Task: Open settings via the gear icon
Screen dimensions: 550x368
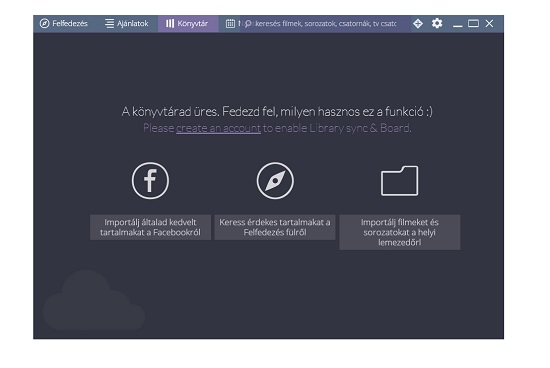Action: [437, 24]
